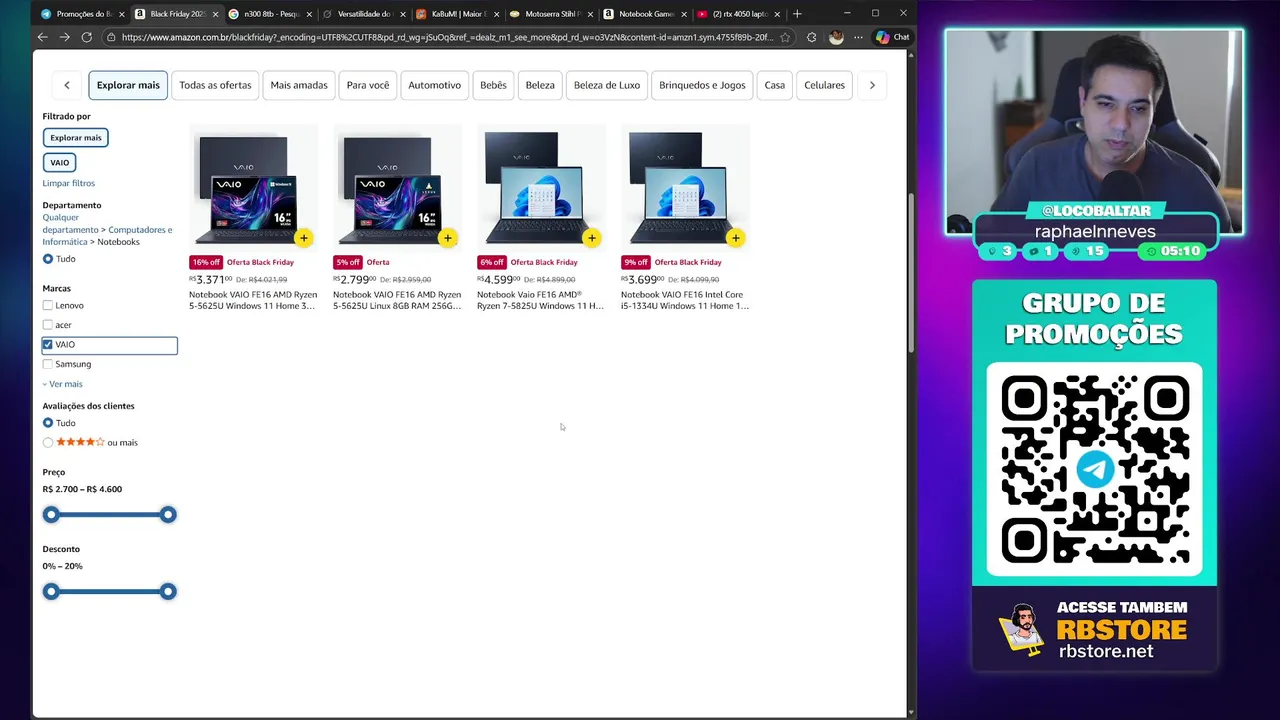This screenshot has width=1280, height=720.
Task: Select Beleza de Luxo category
Action: pyautogui.click(x=607, y=85)
